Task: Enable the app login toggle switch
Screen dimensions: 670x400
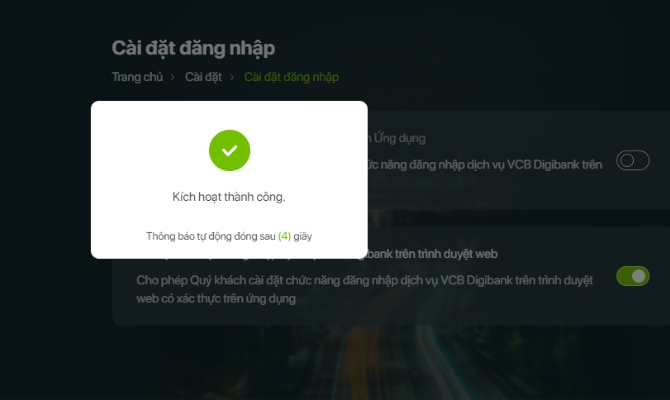Action: click(632, 160)
